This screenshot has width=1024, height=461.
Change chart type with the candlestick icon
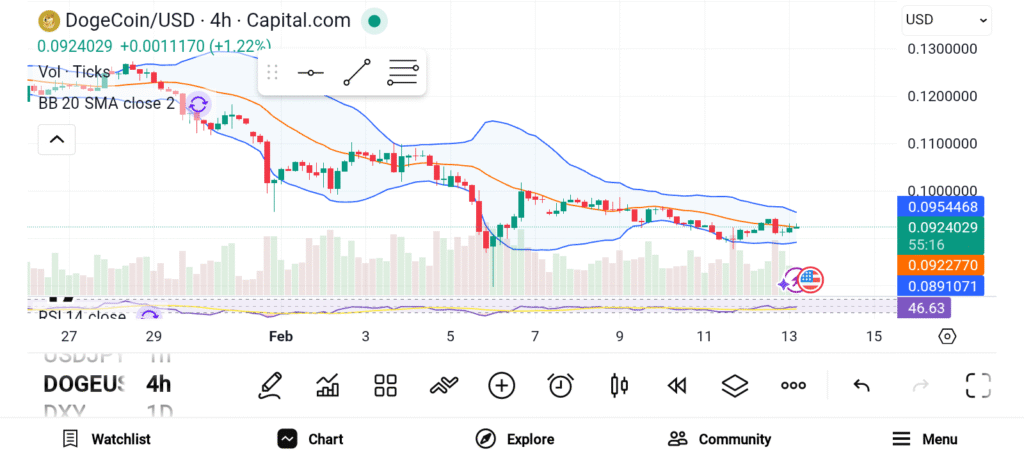(619, 385)
